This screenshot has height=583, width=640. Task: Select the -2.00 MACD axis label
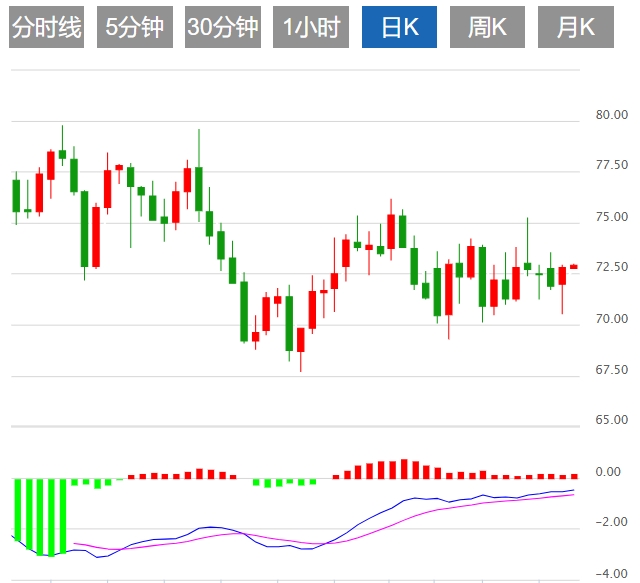610,522
